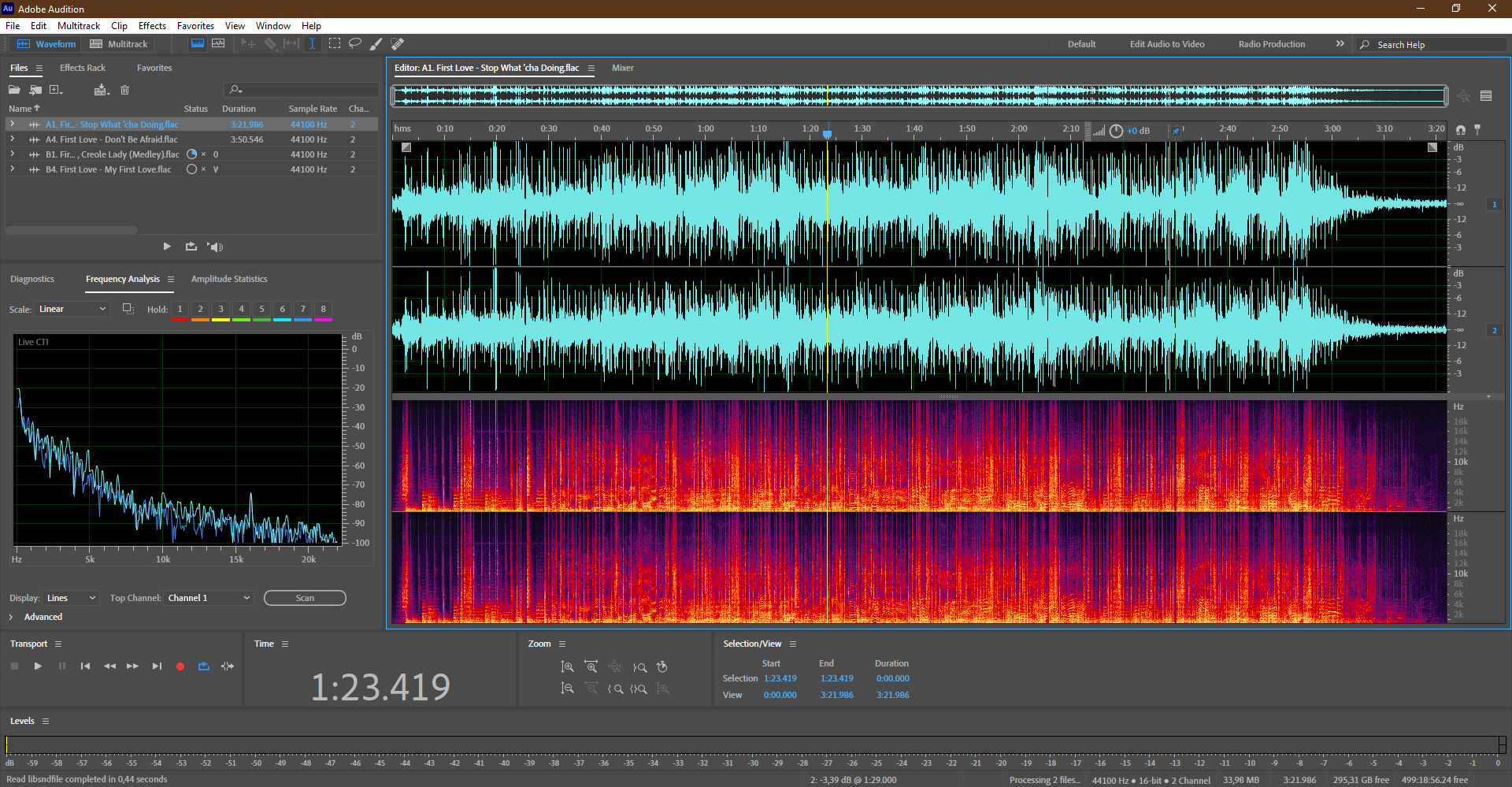Open the Frequency Analysis panel menu
The width and height of the screenshot is (1512, 787).
point(170,279)
